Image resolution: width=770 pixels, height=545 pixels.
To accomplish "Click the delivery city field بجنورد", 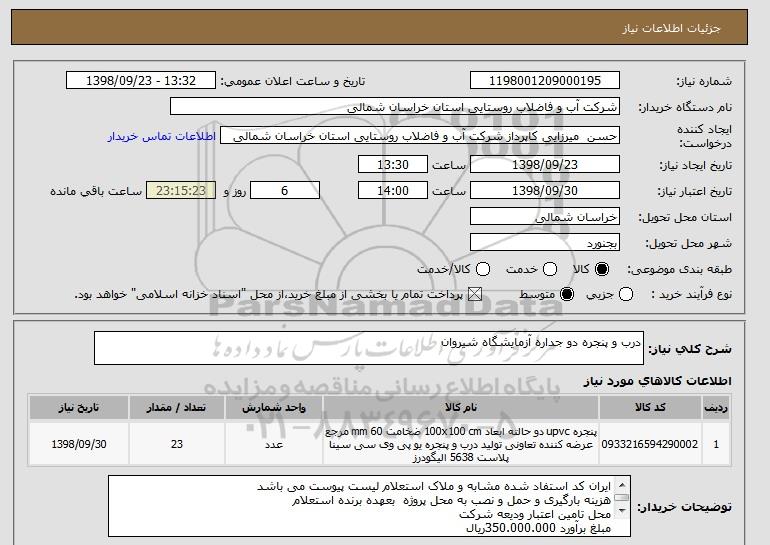I will (x=545, y=243).
